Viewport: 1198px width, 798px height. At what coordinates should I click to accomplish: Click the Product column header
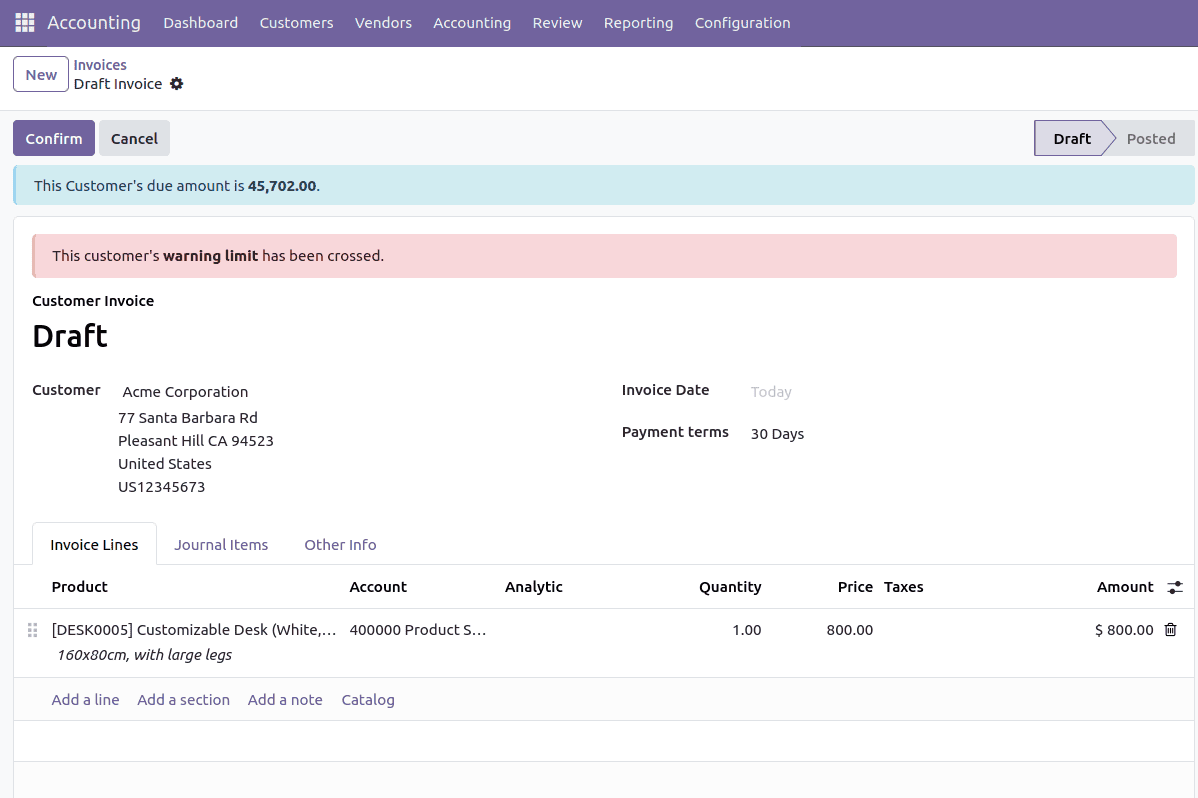click(79, 587)
